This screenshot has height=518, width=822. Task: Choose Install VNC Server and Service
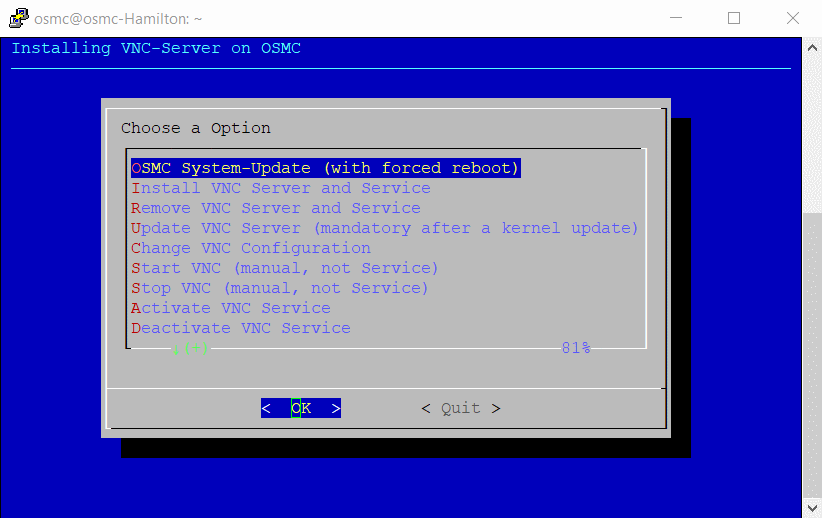tap(281, 188)
